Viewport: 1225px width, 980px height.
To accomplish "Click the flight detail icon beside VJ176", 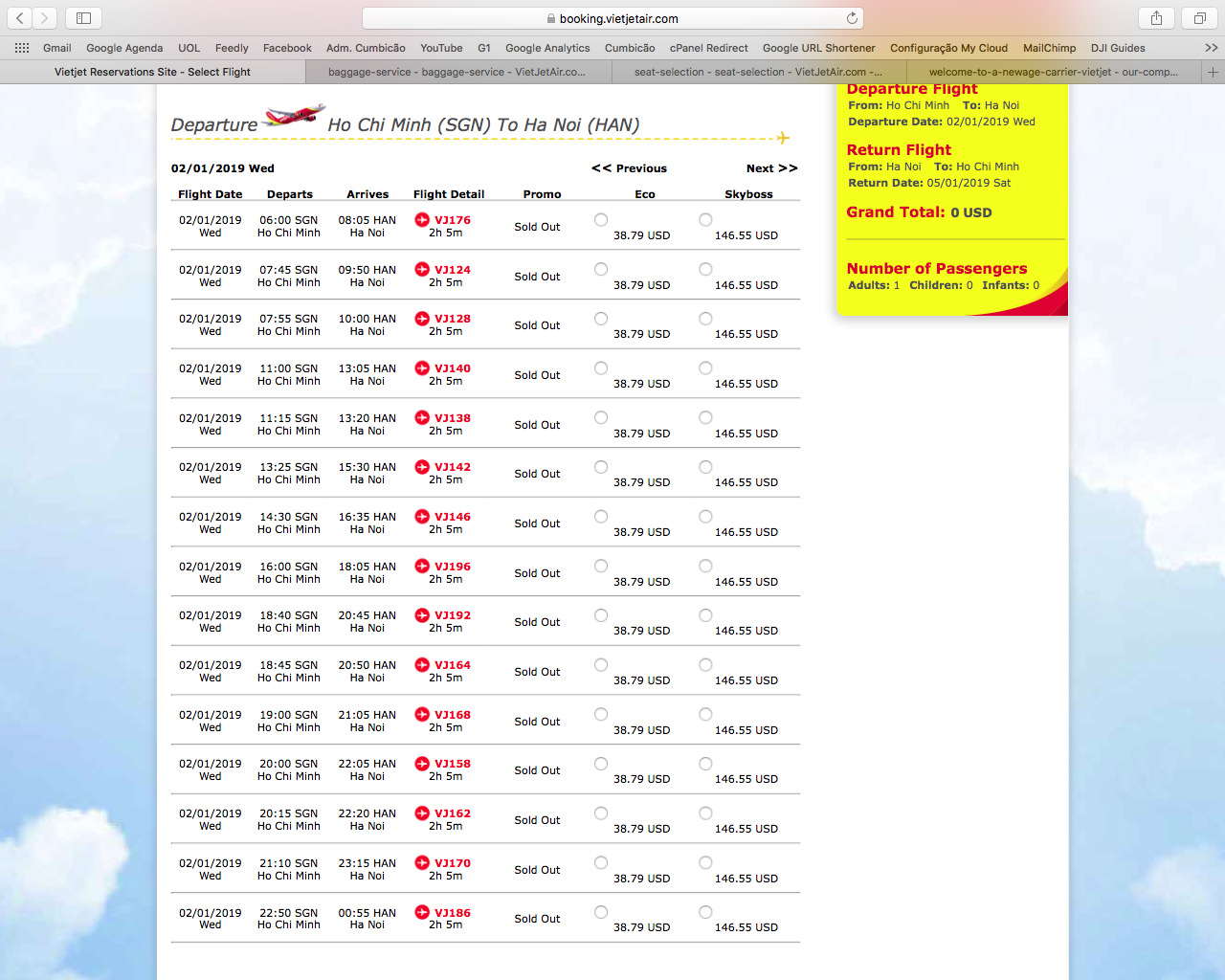I will (x=422, y=220).
